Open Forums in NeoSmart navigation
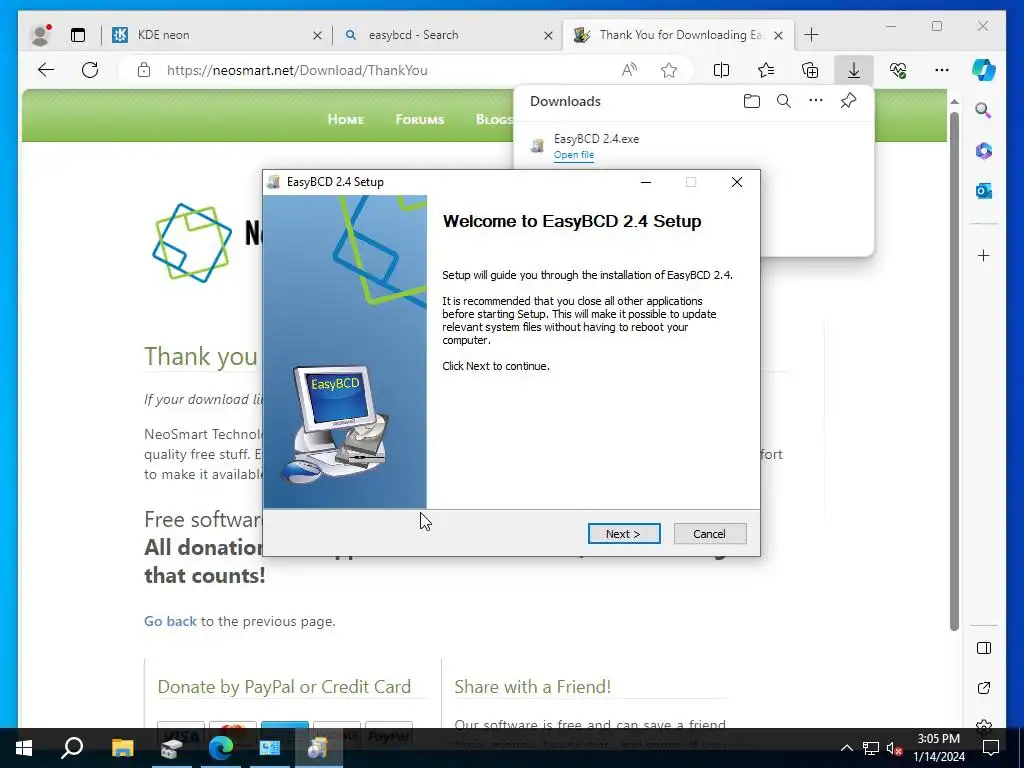This screenshot has height=768, width=1024. pos(419,119)
